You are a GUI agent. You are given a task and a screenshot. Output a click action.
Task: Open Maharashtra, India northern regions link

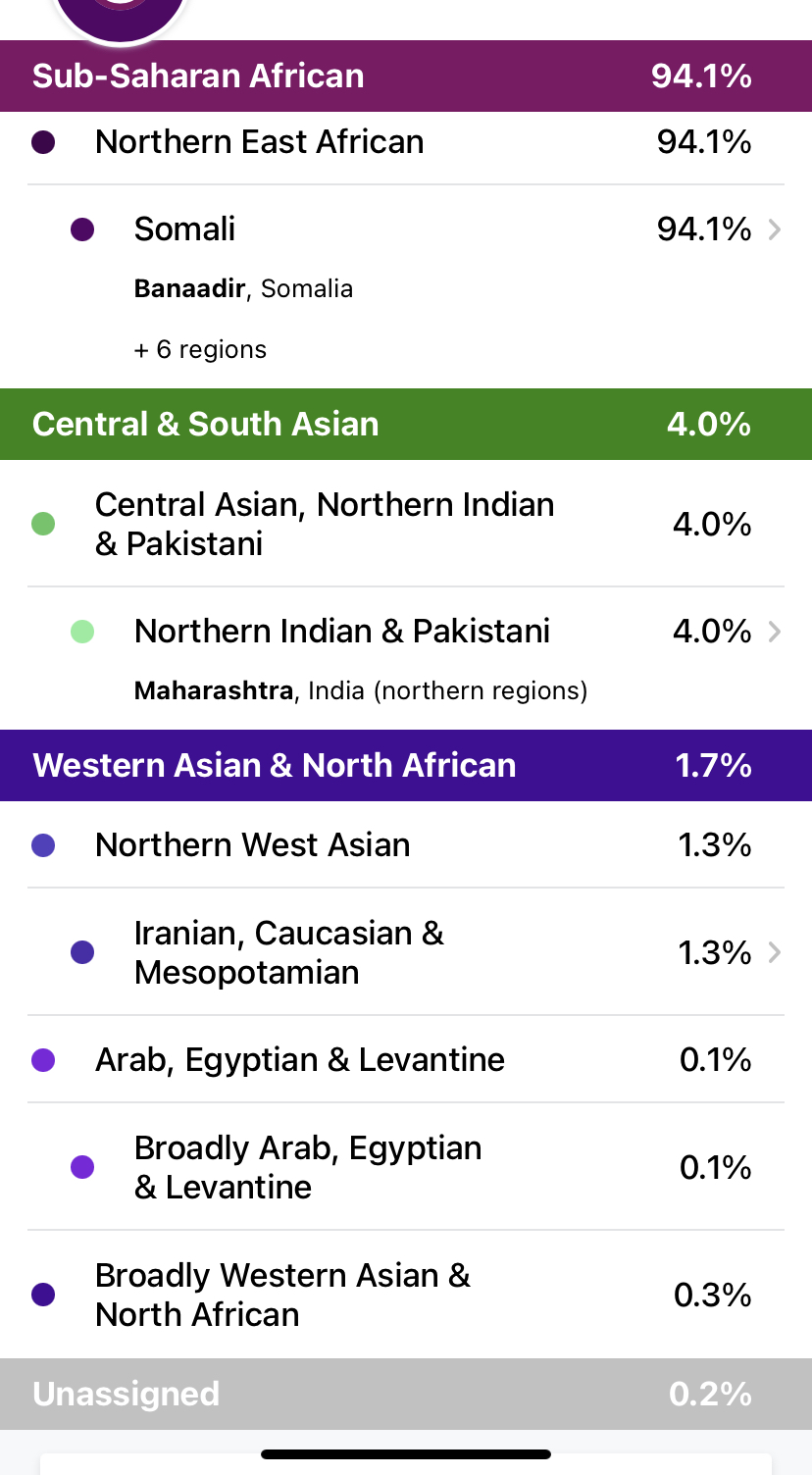(361, 691)
